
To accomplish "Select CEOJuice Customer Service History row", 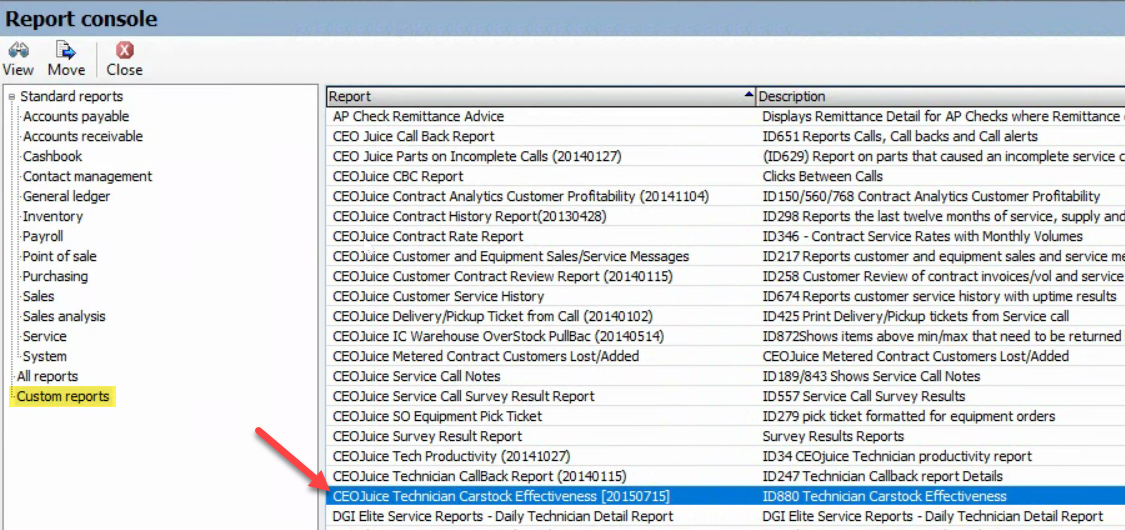I will pos(438,296).
